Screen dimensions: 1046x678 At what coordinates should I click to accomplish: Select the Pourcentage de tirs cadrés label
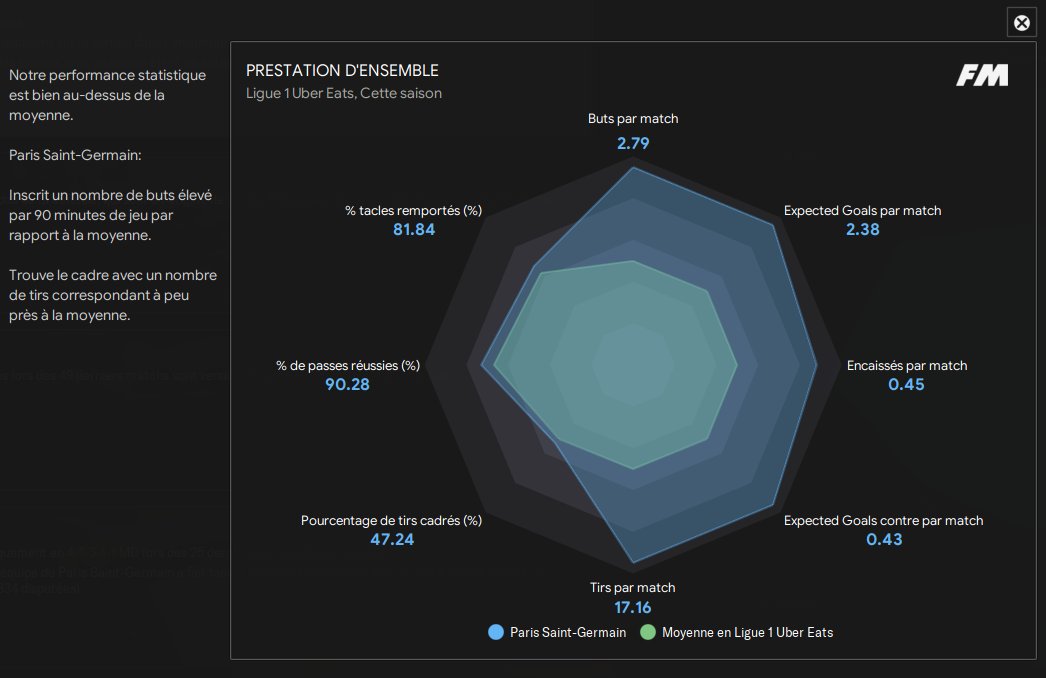(391, 521)
